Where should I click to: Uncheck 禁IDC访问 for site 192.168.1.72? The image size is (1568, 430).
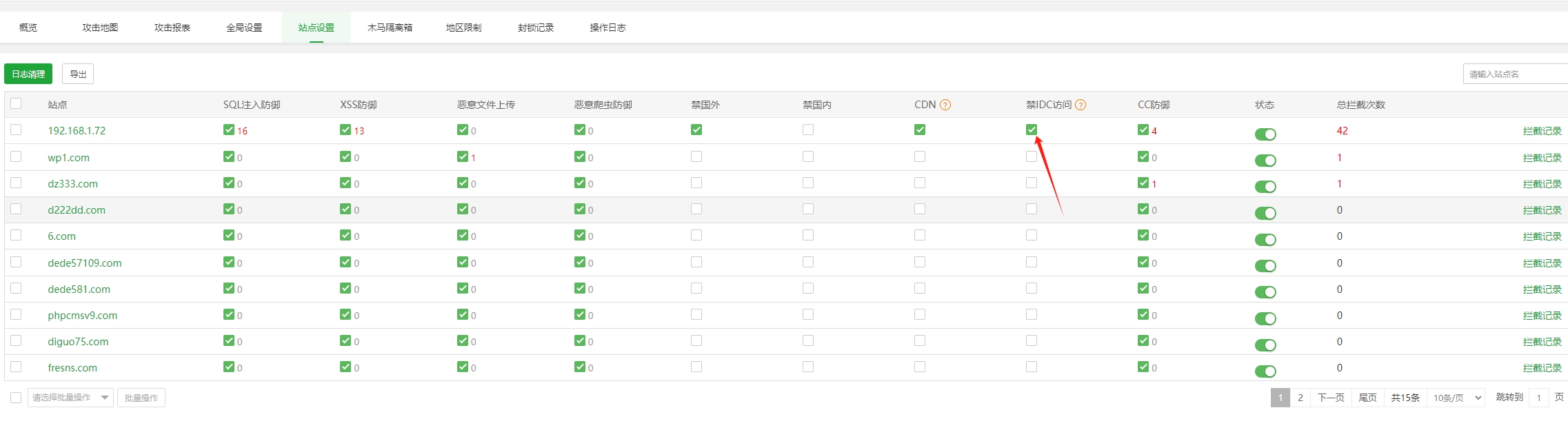tap(1032, 130)
